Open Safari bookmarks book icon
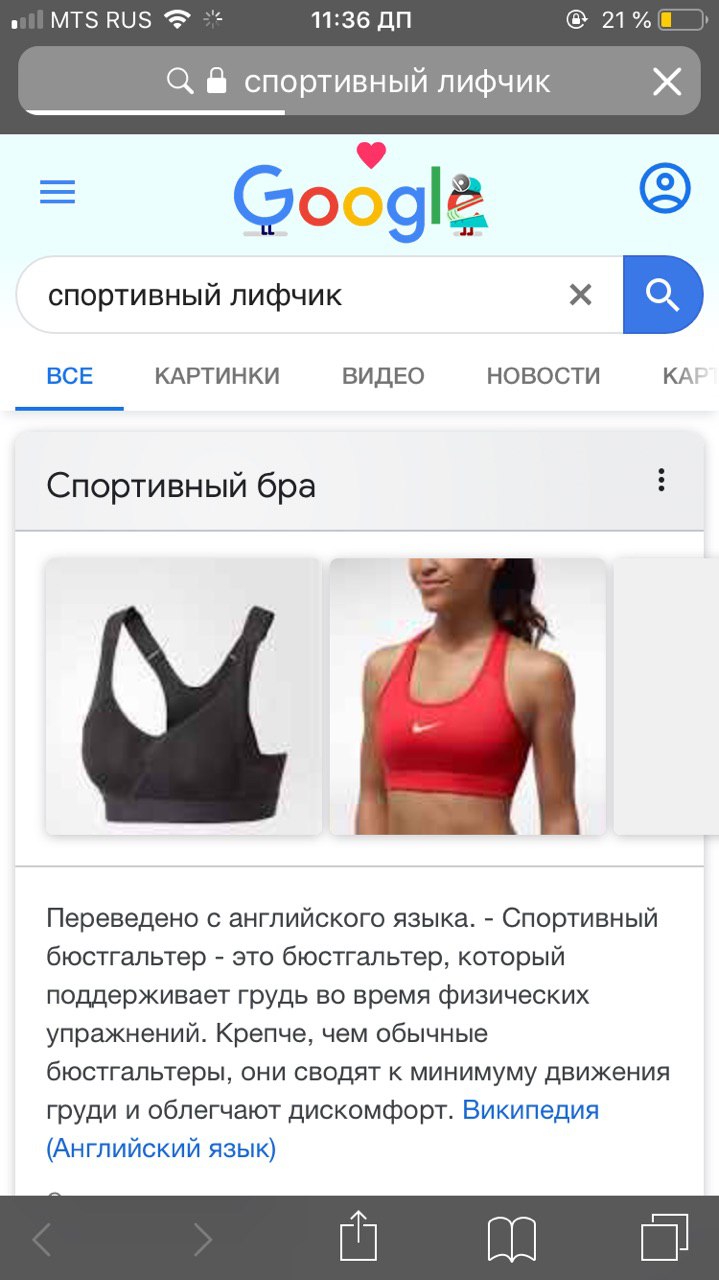Screen dimensions: 719x1280 pyautogui.click(x=512, y=1240)
